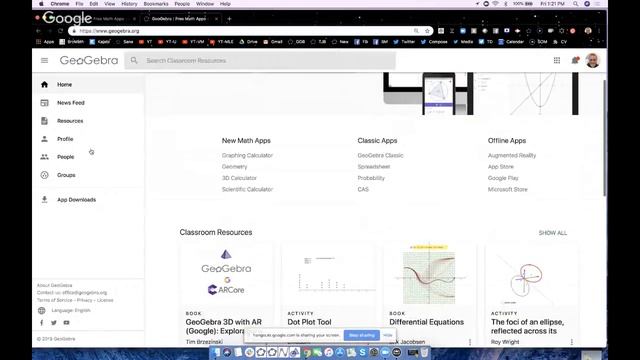Click the App Downloads arrow icon
This screenshot has width=640, height=360.
point(44,200)
